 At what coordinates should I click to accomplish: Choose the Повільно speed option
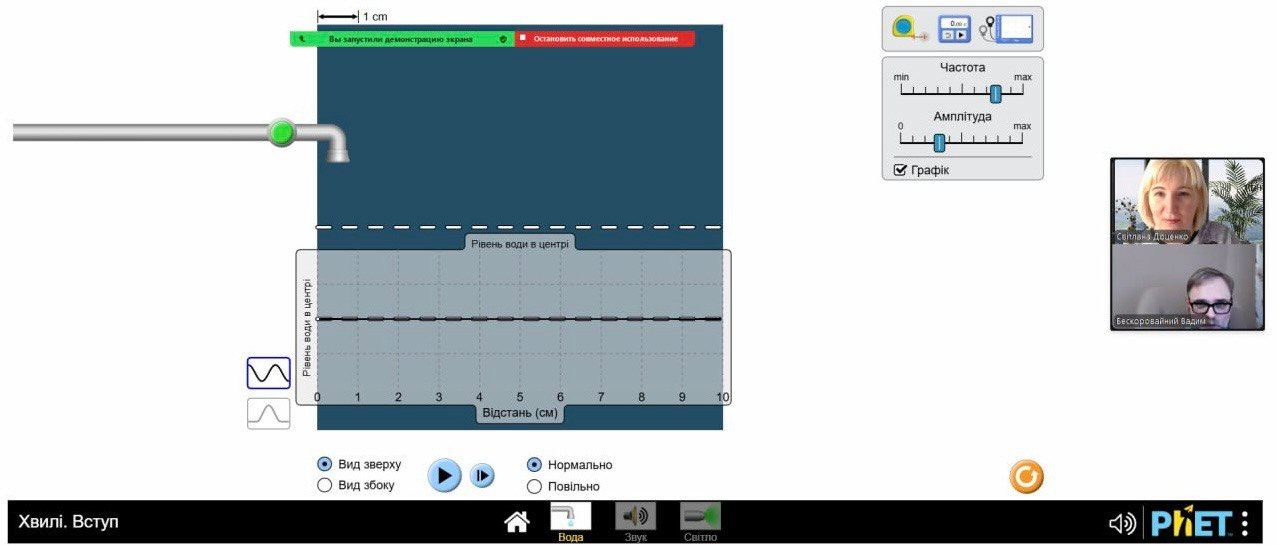(x=534, y=486)
